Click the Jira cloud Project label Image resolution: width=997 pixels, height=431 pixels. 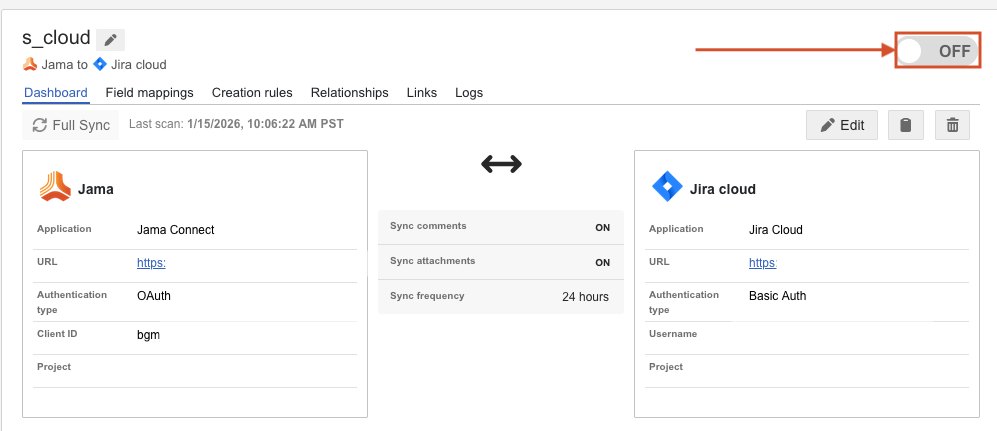pyautogui.click(x=666, y=367)
